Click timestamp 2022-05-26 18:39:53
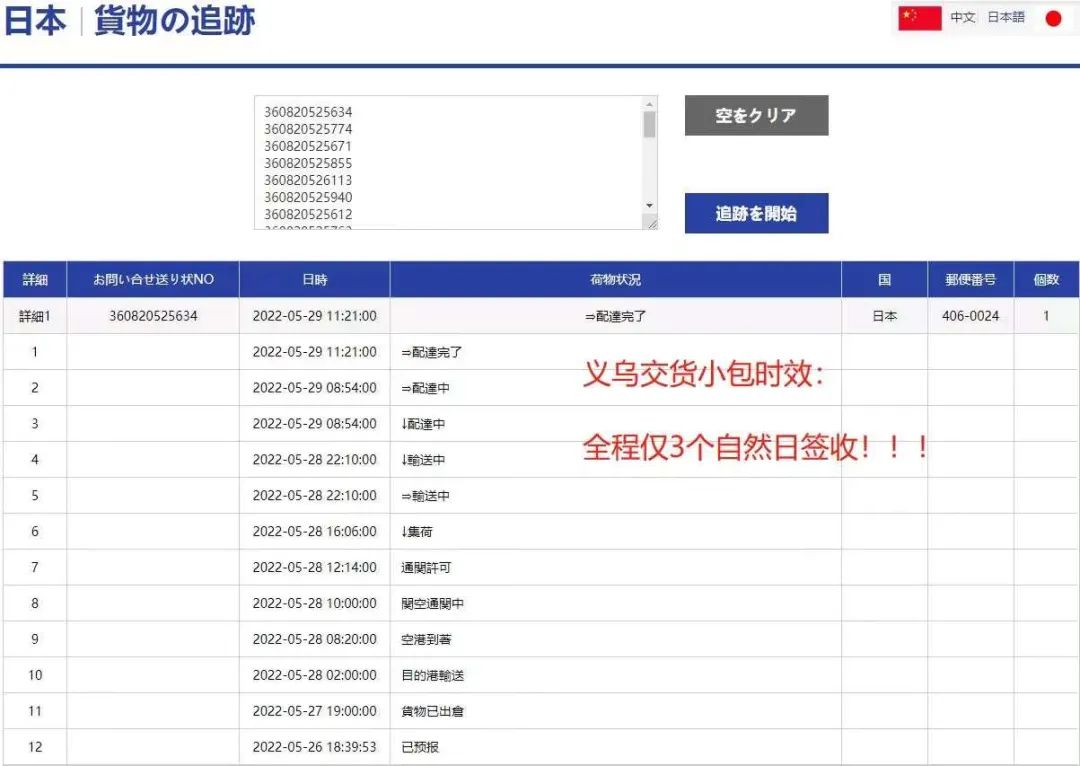This screenshot has height=766, width=1080. pos(315,747)
